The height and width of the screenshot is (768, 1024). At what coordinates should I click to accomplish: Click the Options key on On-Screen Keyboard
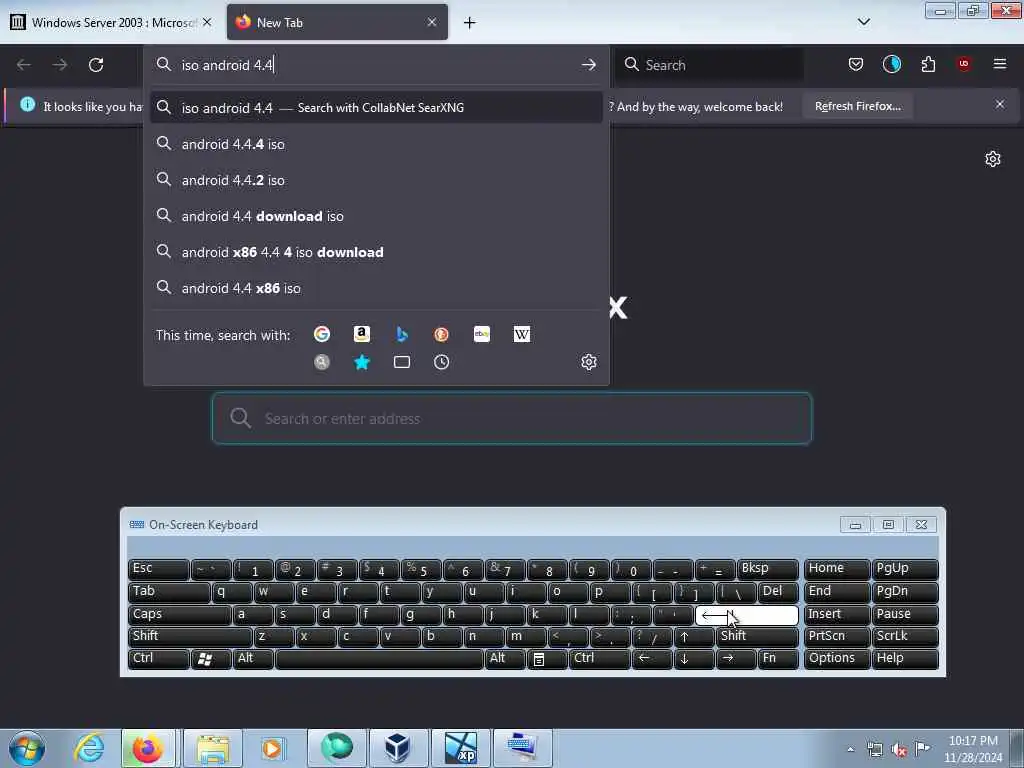837,659
